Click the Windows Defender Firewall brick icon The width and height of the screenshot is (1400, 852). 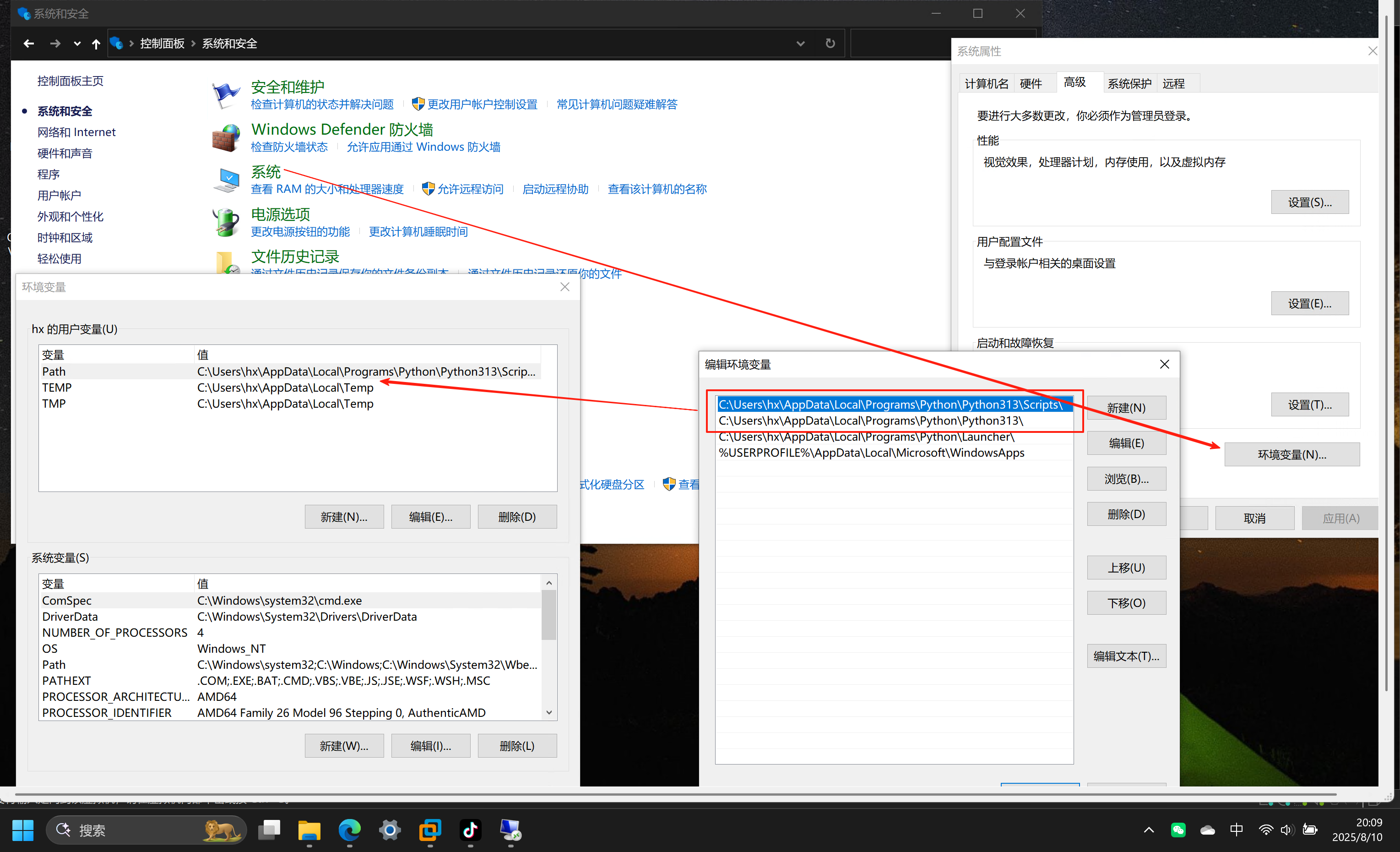[226, 137]
